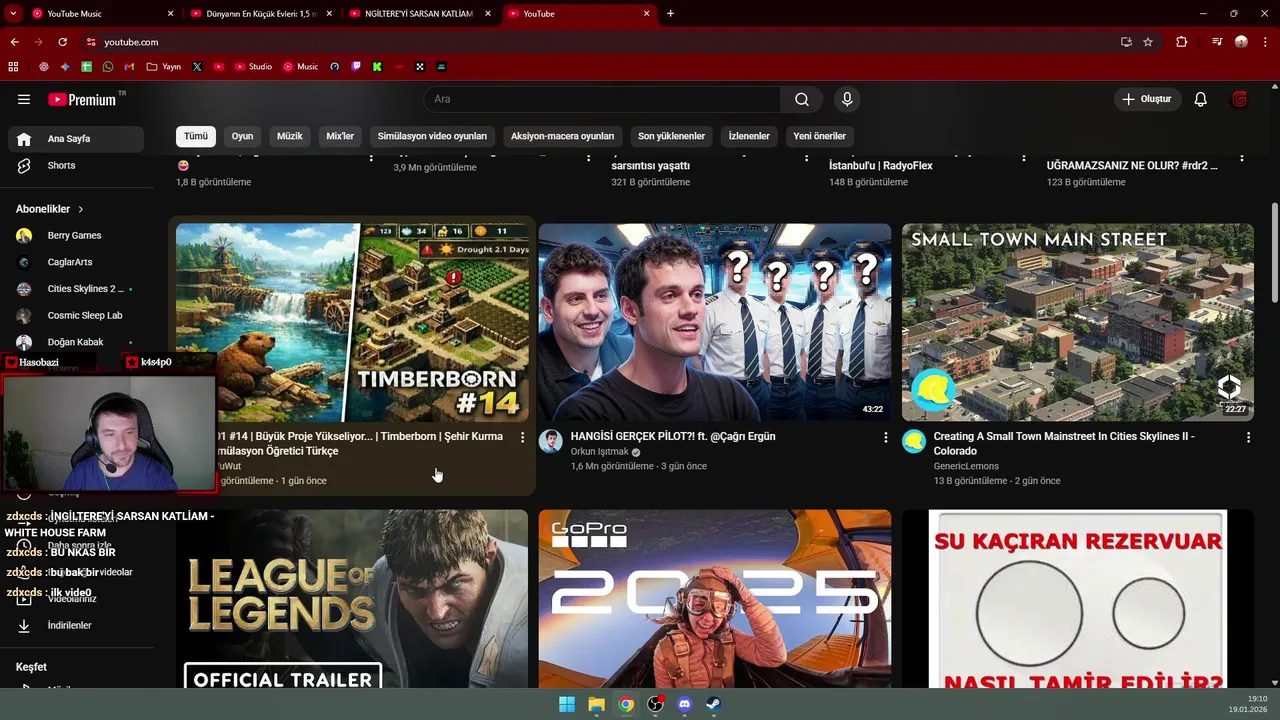This screenshot has height=720, width=1280.
Task: Open the Music bookmark
Action: click(300, 67)
